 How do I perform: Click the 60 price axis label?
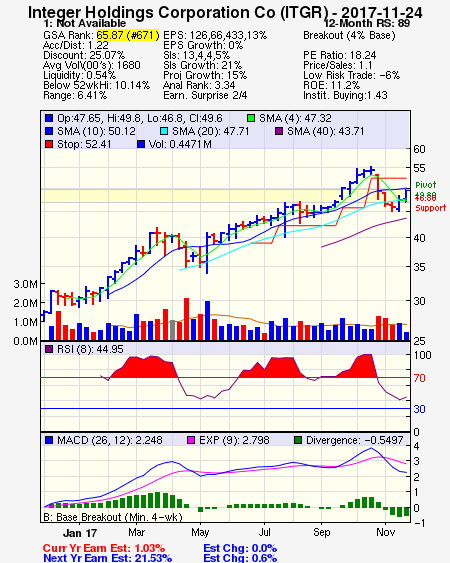(x=419, y=149)
